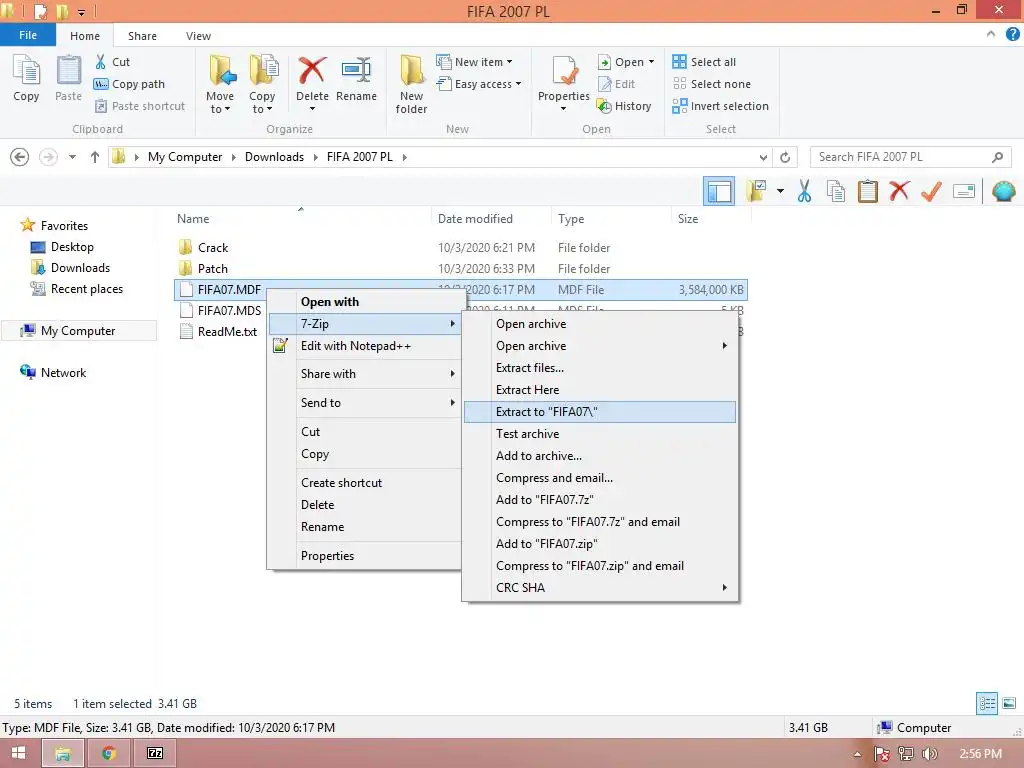Switch to the Share tab

pos(142,36)
